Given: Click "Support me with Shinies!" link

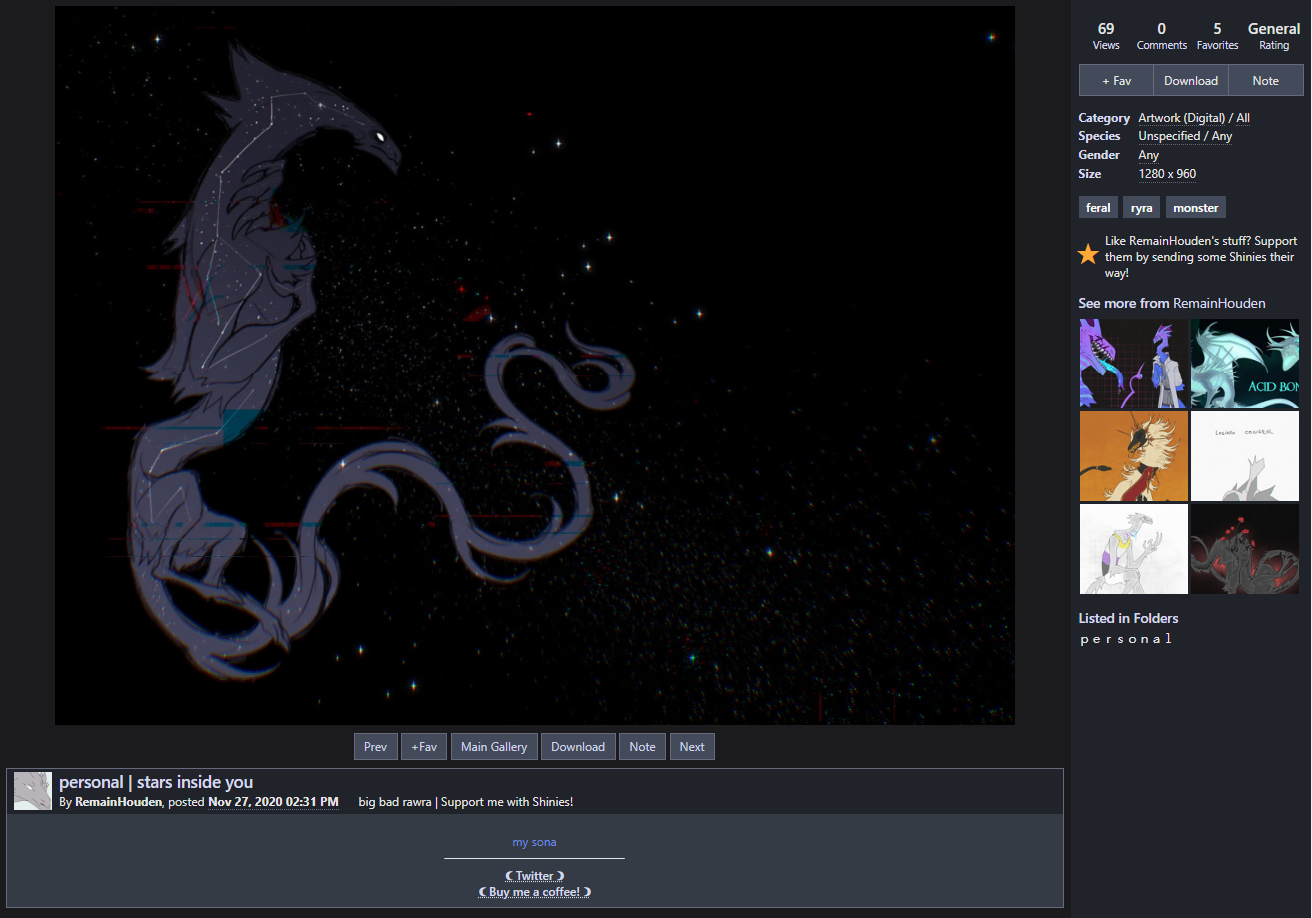Looking at the screenshot, I should click(x=507, y=802).
